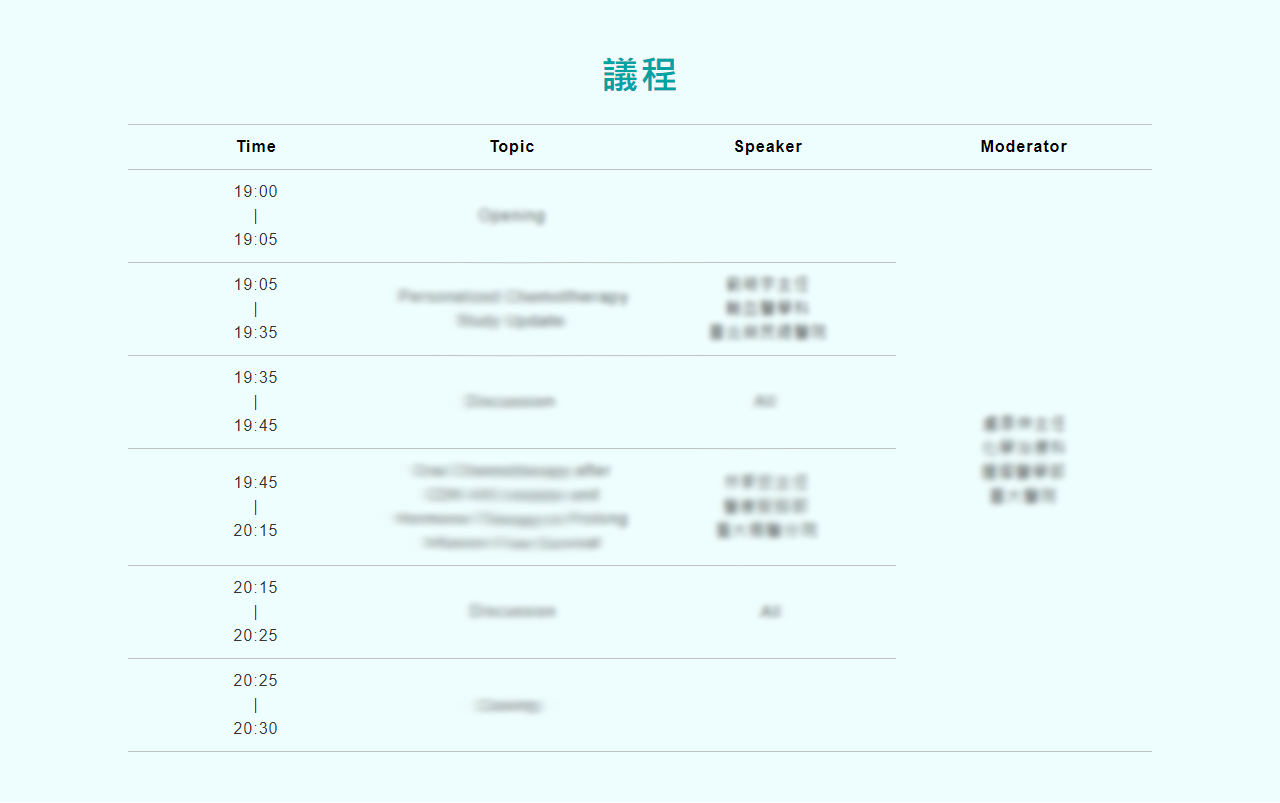Click the final topic in the 20:25 row

click(x=510, y=706)
